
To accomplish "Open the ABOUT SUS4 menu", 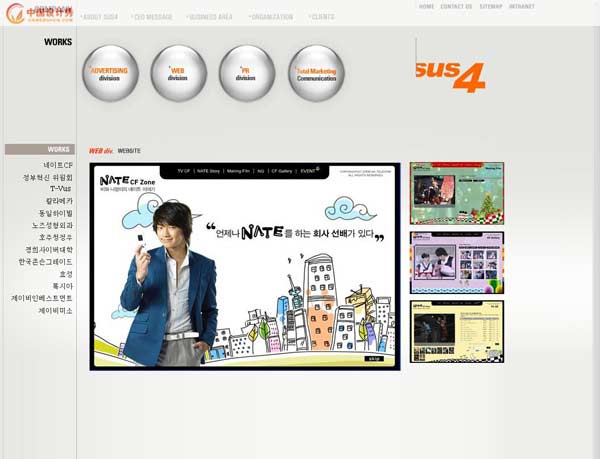I will (99, 17).
